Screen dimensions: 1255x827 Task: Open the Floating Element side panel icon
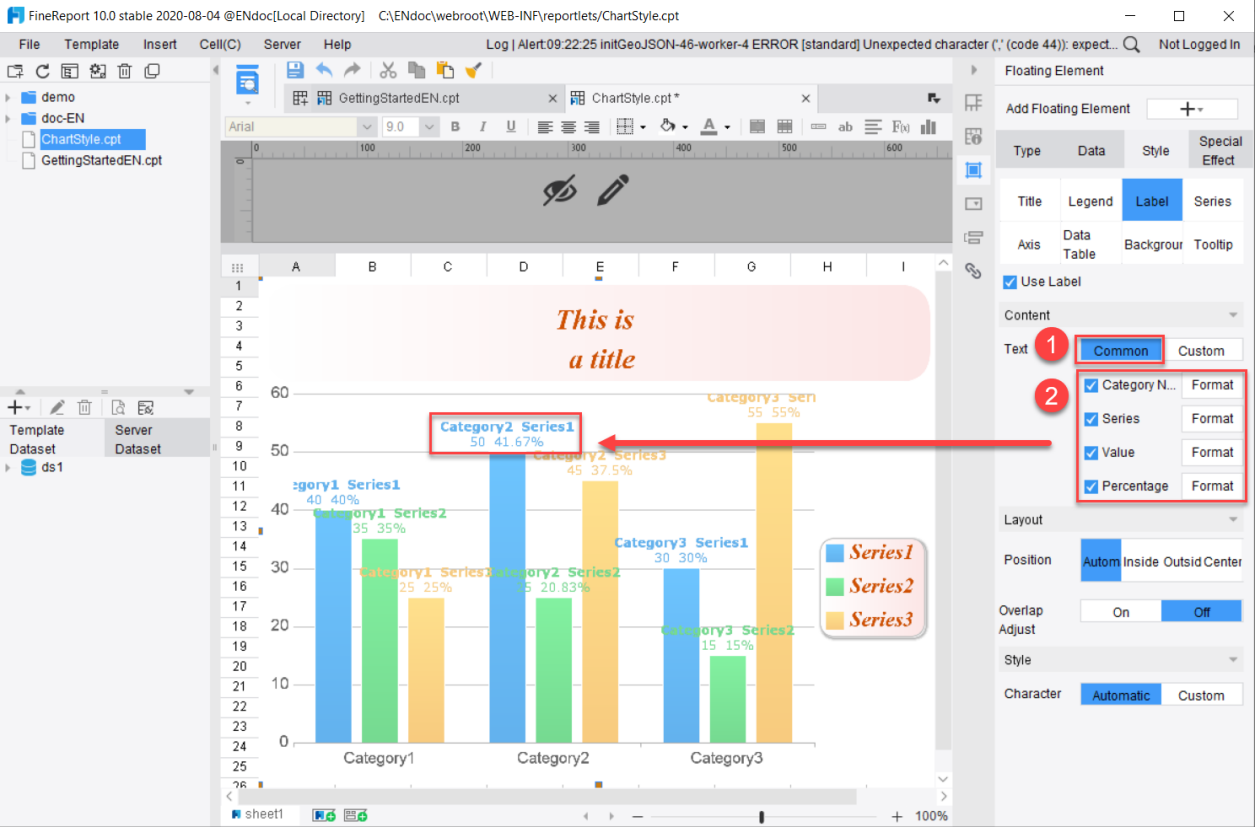tap(973, 170)
